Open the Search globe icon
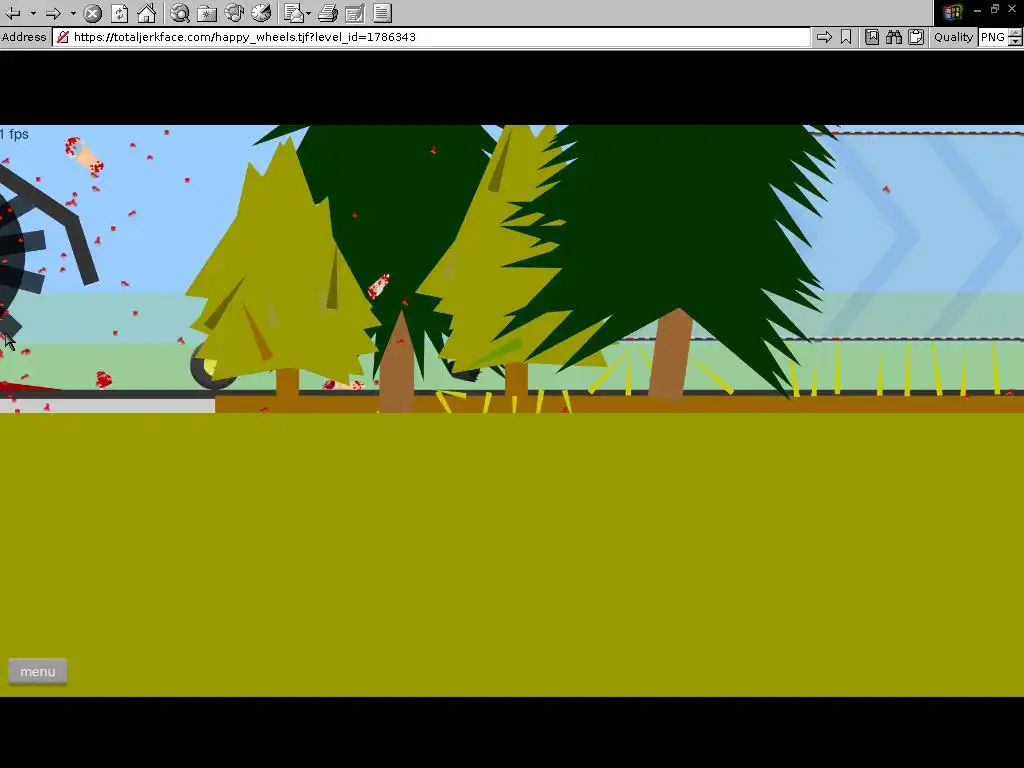This screenshot has height=768, width=1024. (x=180, y=13)
